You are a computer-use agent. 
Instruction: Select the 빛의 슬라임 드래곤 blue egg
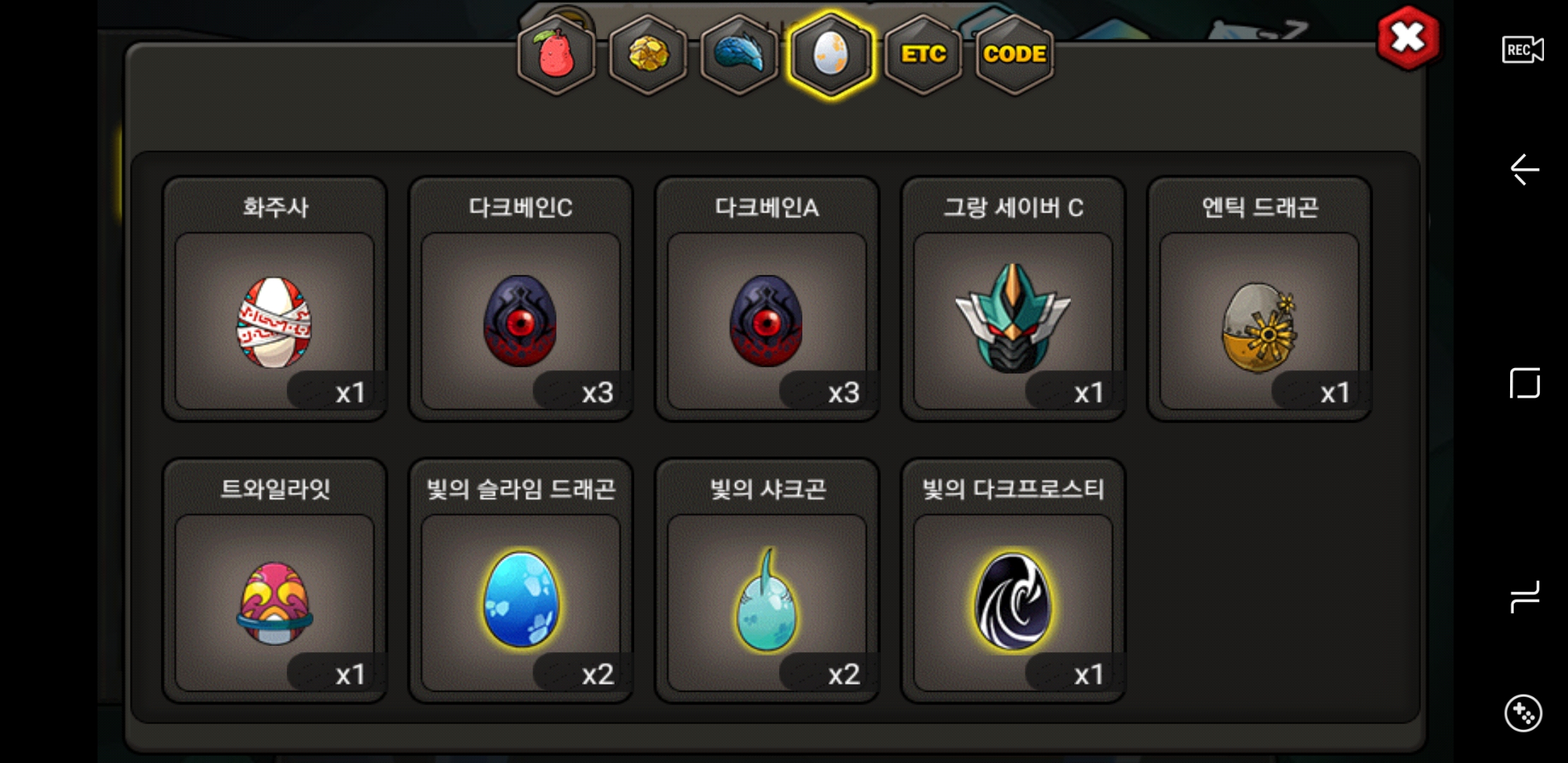click(x=521, y=581)
